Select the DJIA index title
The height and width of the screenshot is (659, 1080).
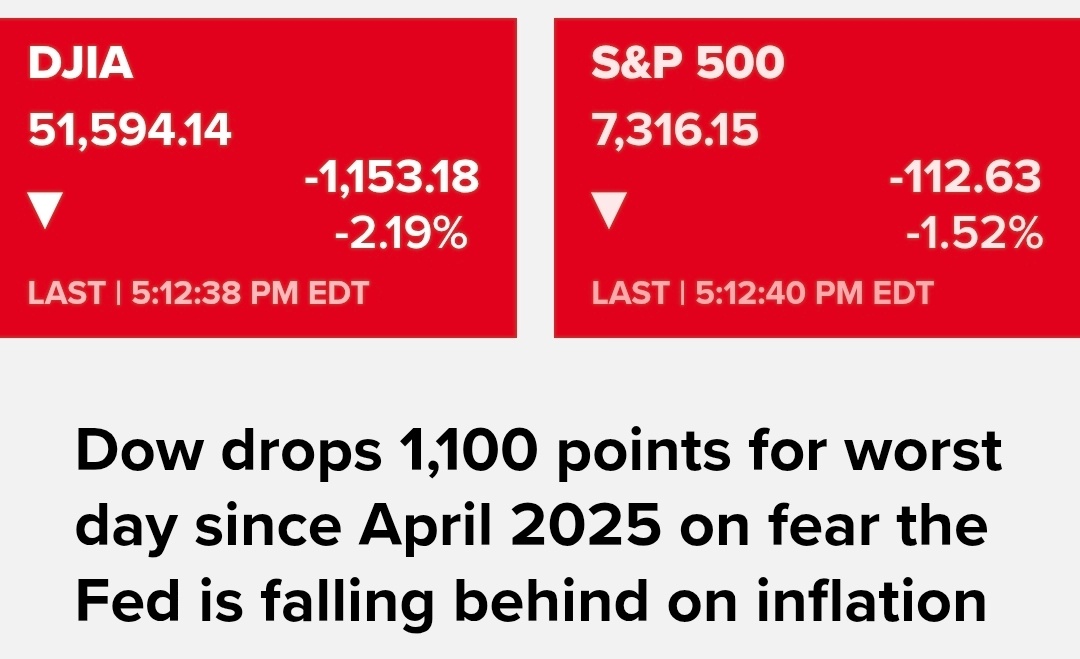[x=80, y=63]
